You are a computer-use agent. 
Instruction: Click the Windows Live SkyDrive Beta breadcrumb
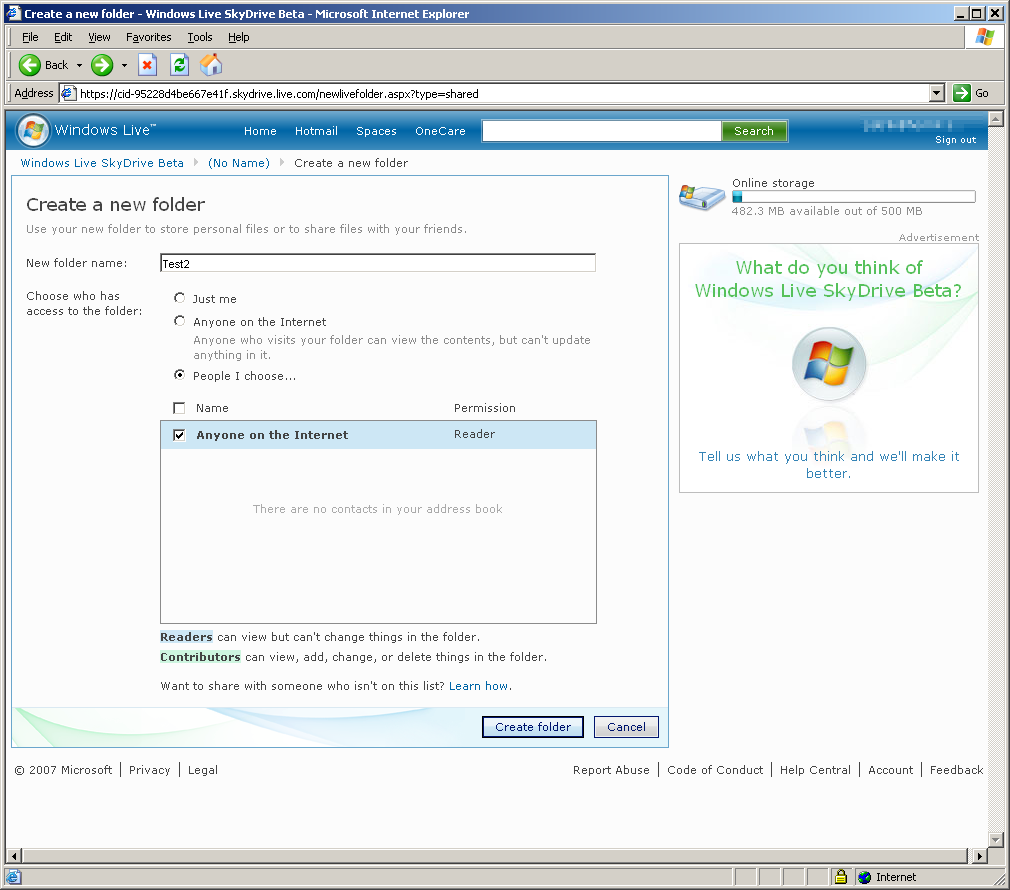point(102,163)
